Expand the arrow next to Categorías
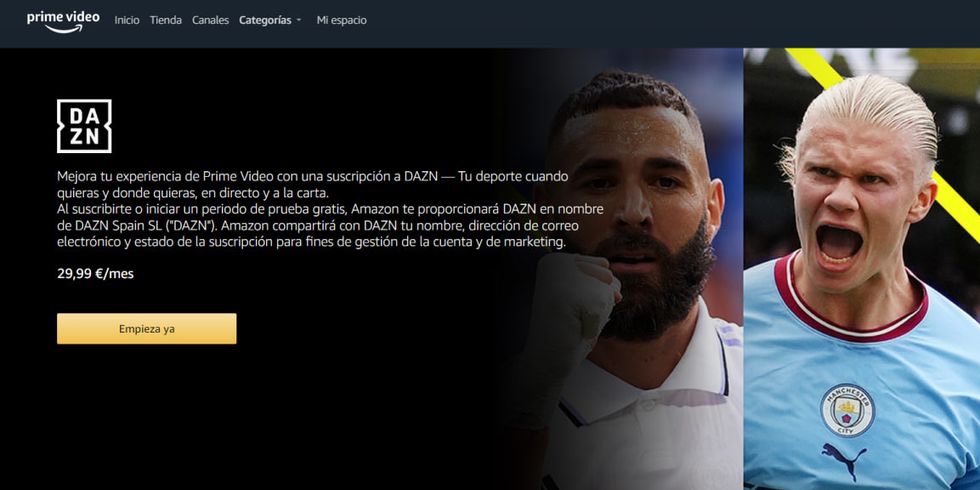Image resolution: width=980 pixels, height=490 pixels. click(299, 20)
